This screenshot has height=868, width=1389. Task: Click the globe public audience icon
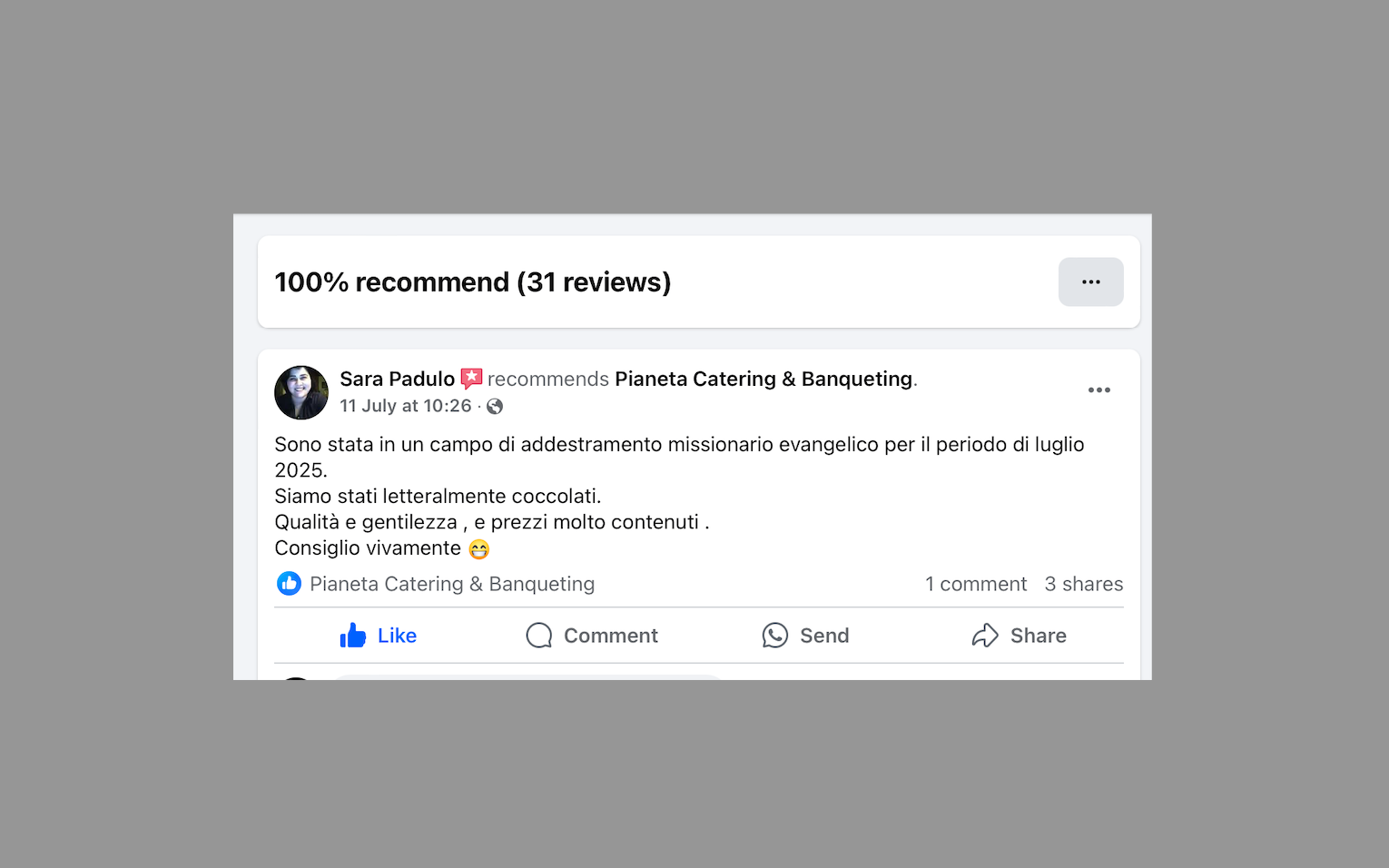(495, 407)
